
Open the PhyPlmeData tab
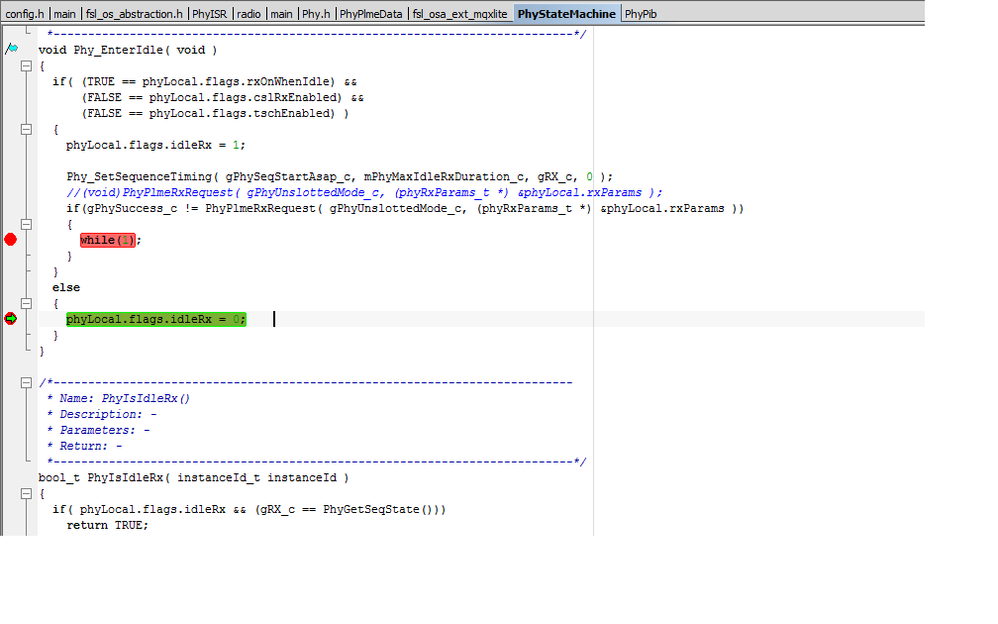[x=371, y=13]
